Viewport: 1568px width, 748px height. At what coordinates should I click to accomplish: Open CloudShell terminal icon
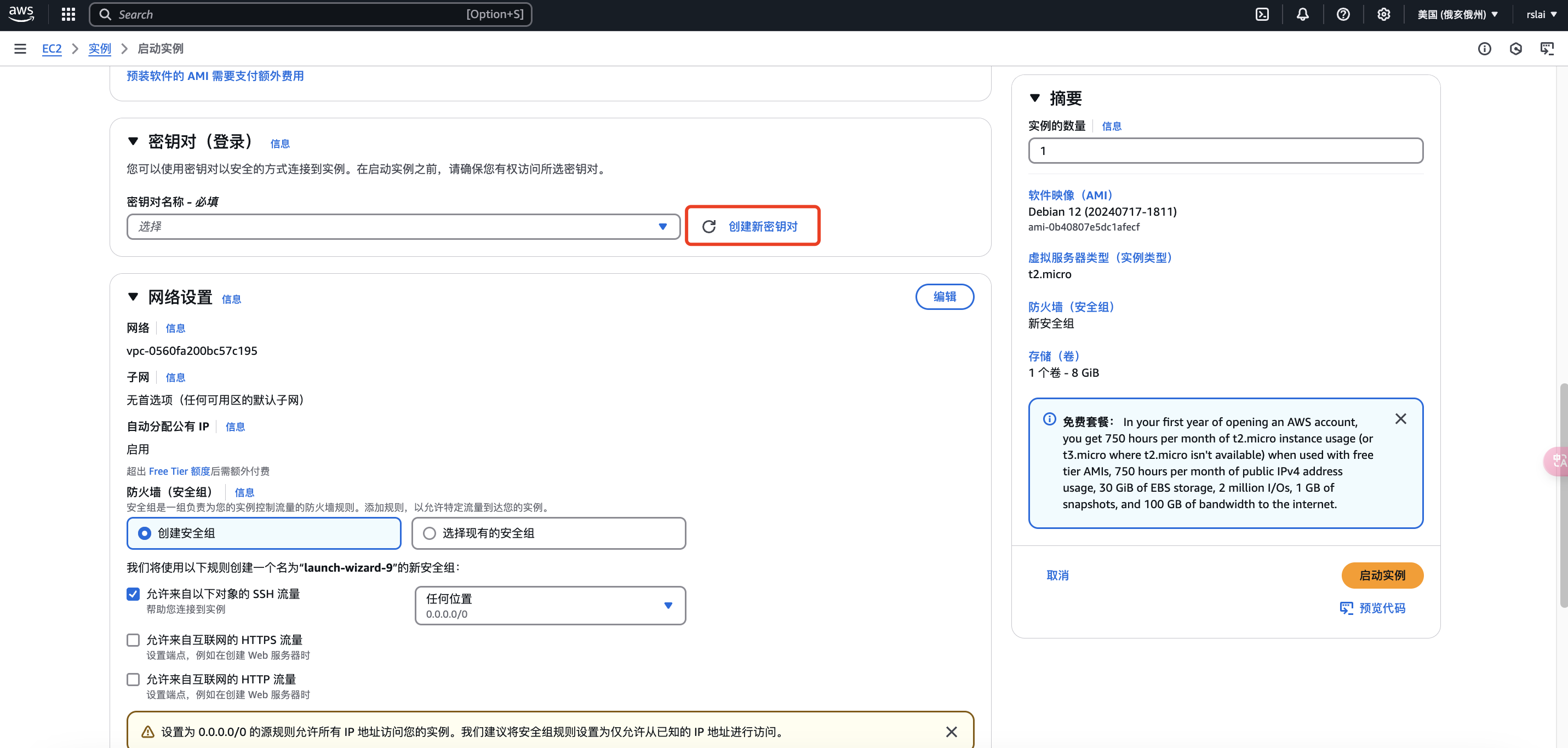point(1262,15)
